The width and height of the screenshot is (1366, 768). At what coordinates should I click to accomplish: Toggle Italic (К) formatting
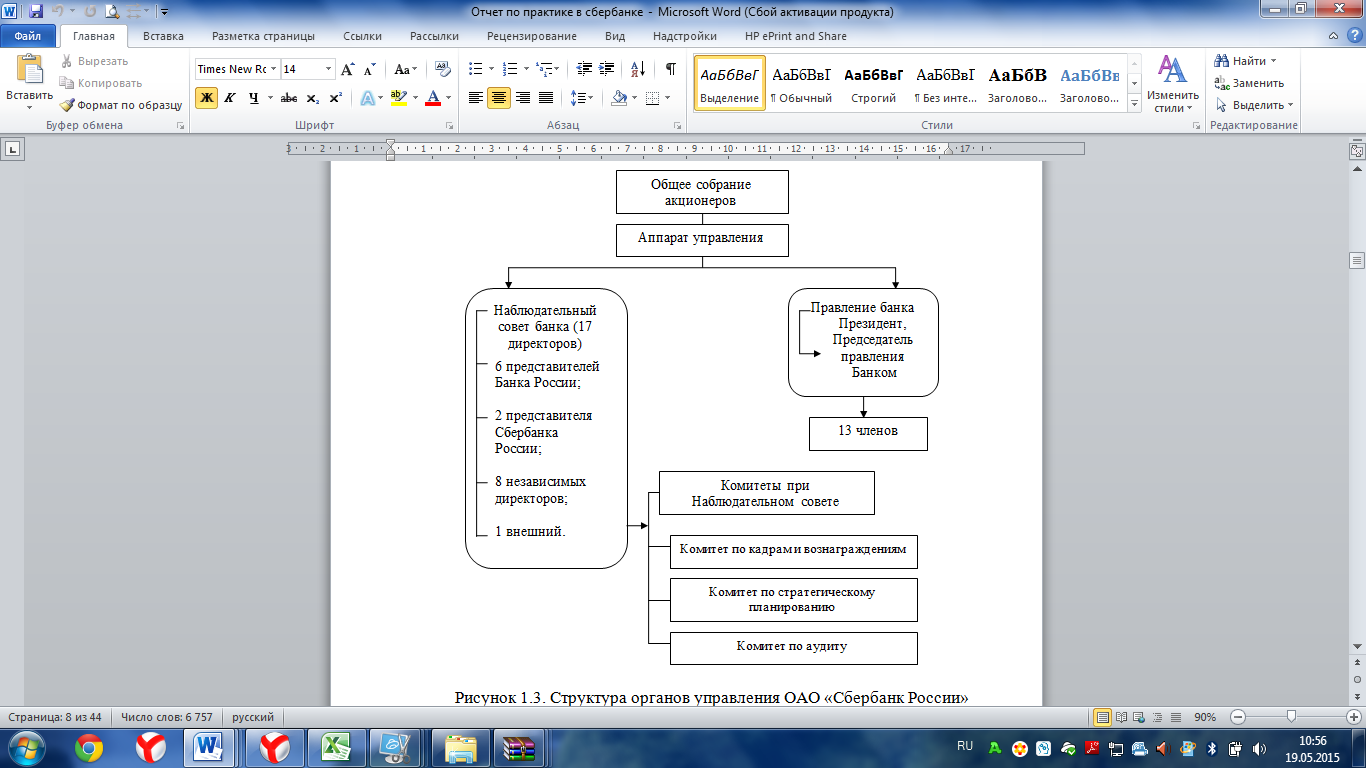(230, 98)
